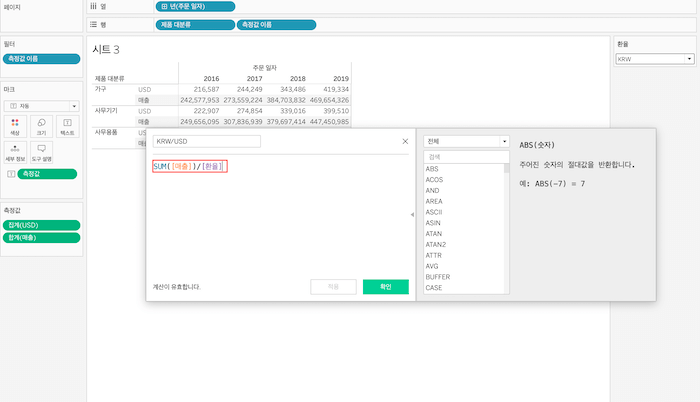
Task: Click the function search (검색) field
Action: pos(466,157)
